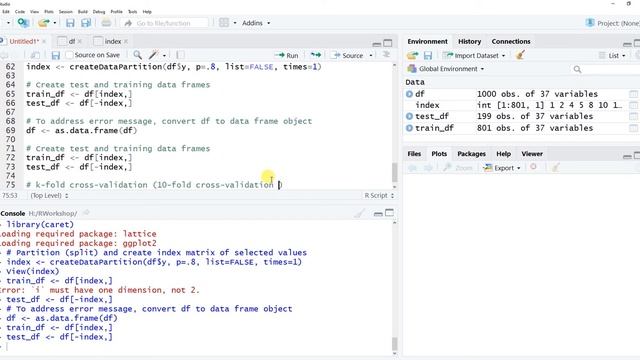
Task: Open find/replace magnifier in editor
Action: click(x=138, y=55)
